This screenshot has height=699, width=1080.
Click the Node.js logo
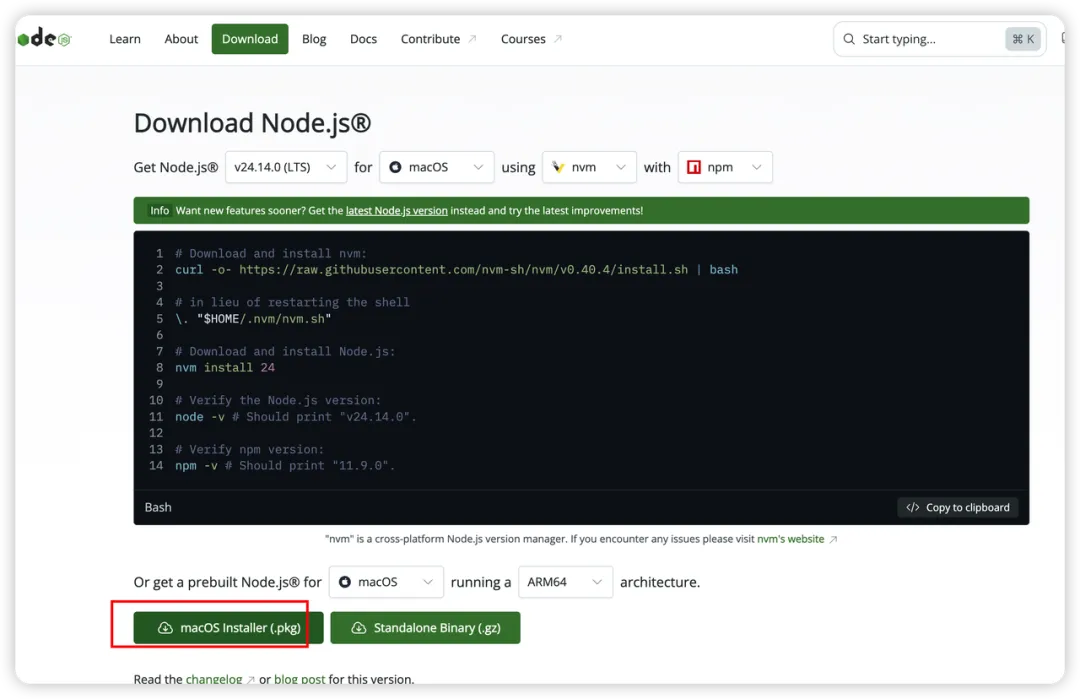coord(44,38)
